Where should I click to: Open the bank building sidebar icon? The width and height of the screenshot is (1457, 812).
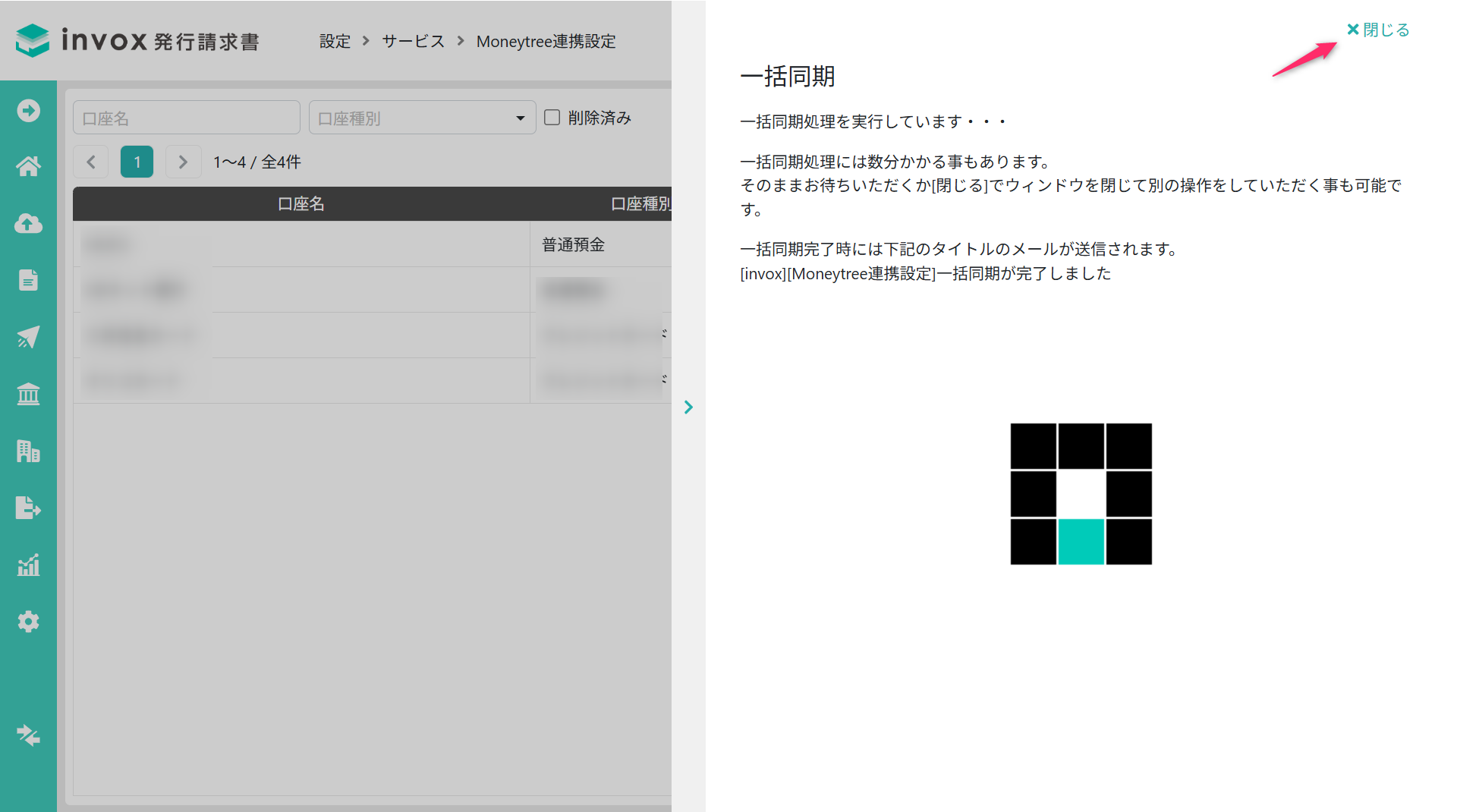click(28, 394)
